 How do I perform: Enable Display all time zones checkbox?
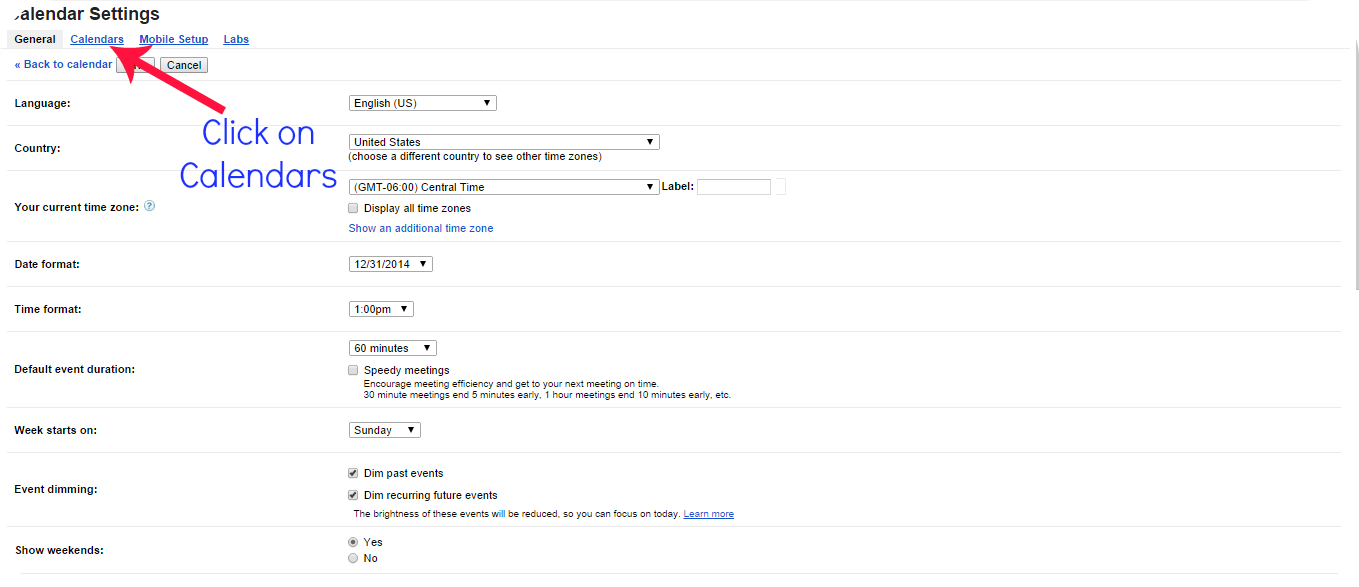click(353, 208)
